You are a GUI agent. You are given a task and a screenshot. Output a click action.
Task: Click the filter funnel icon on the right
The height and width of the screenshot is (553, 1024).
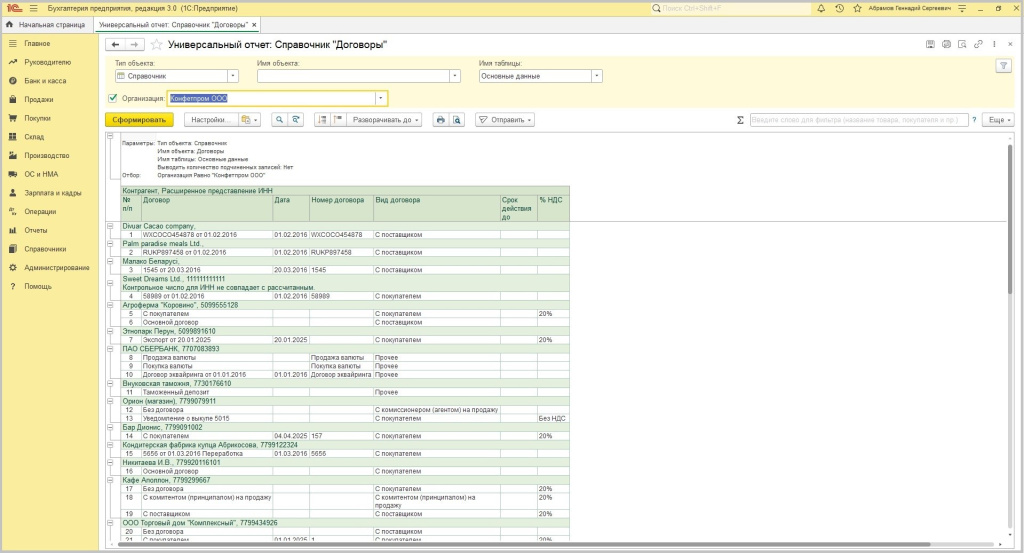point(1003,65)
